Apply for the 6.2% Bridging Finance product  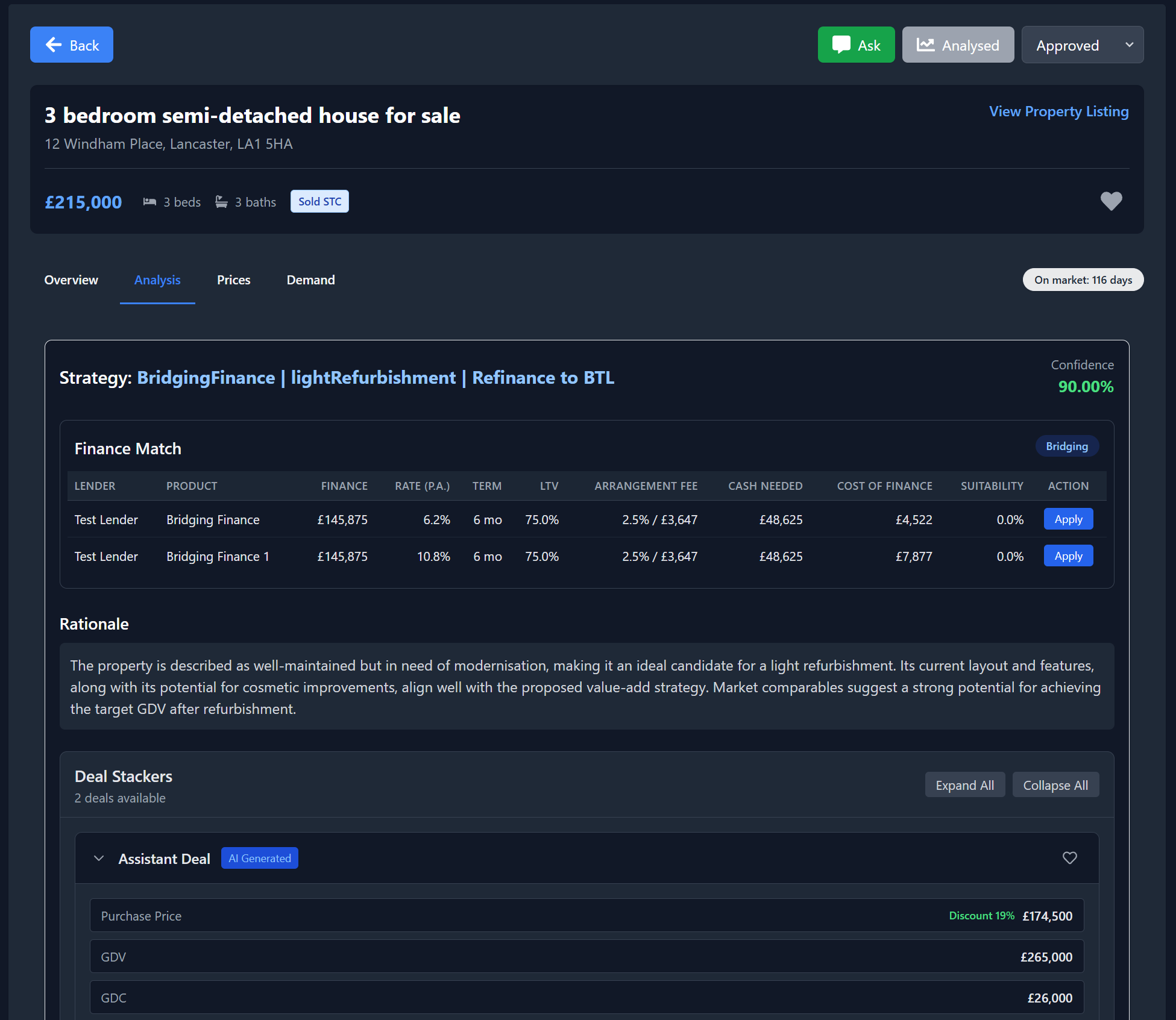[x=1068, y=519]
